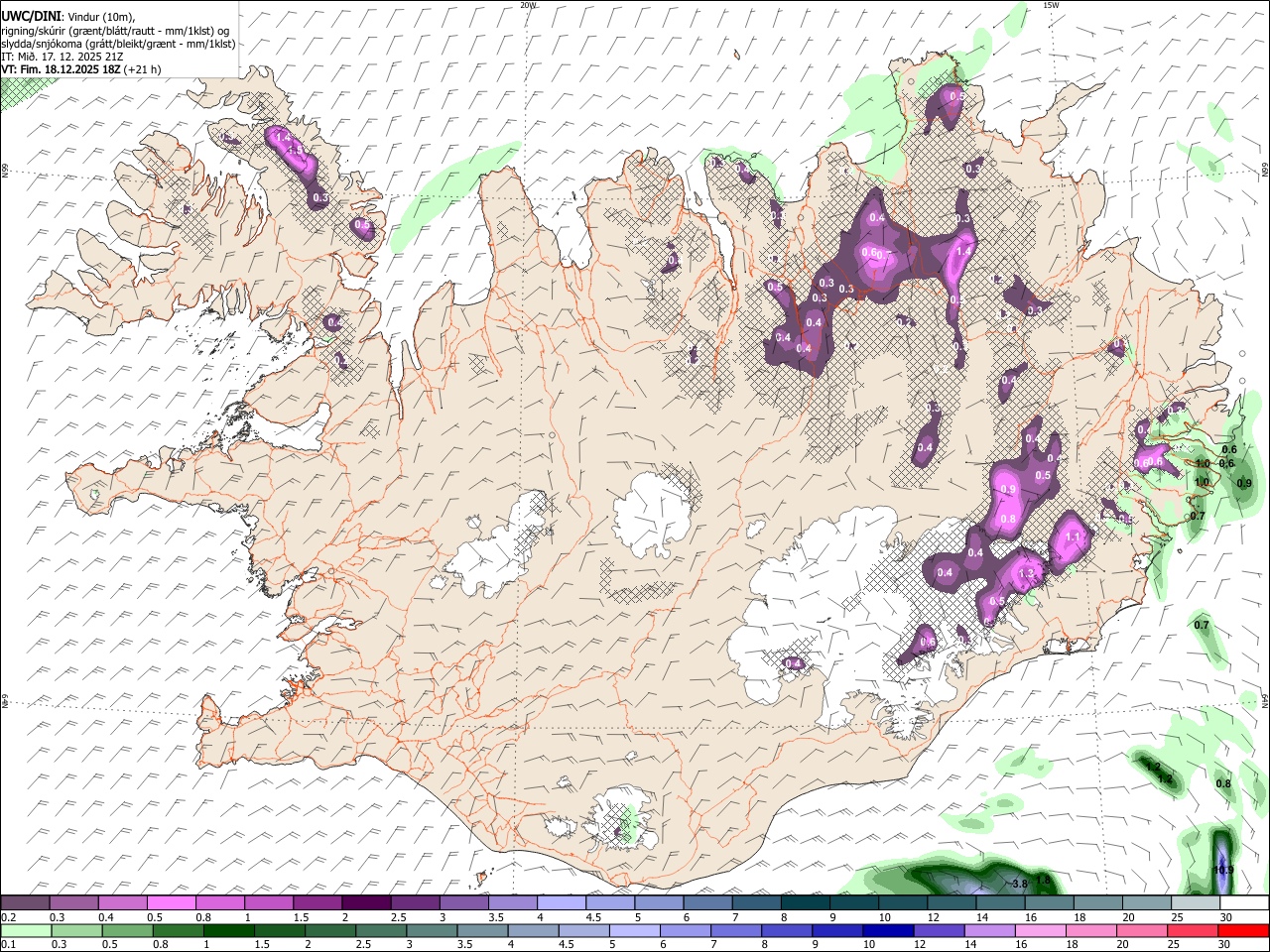Pick the lavender 4 swatch on snow scale
The width and height of the screenshot is (1270, 952).
pyautogui.click(x=560, y=903)
